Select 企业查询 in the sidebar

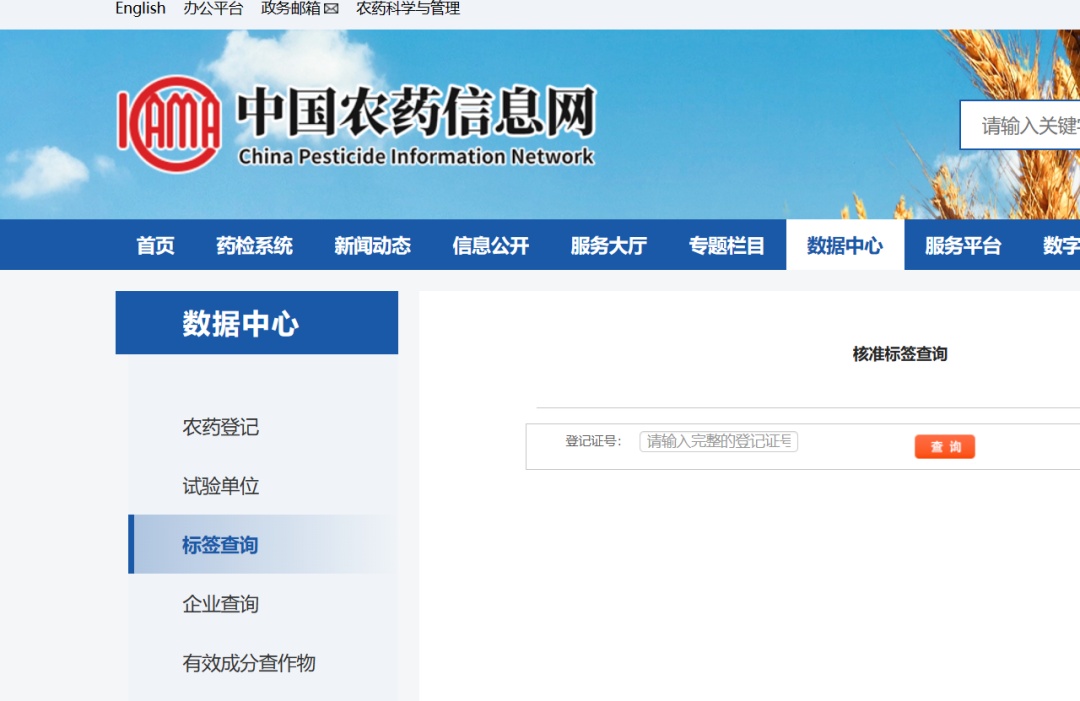[x=220, y=604]
